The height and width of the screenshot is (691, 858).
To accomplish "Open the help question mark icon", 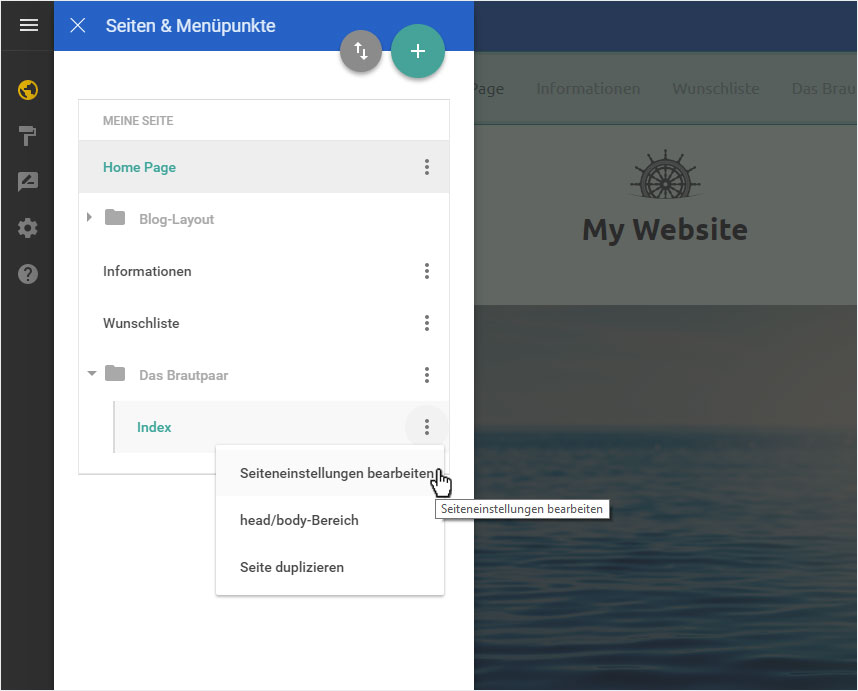I will tap(28, 274).
